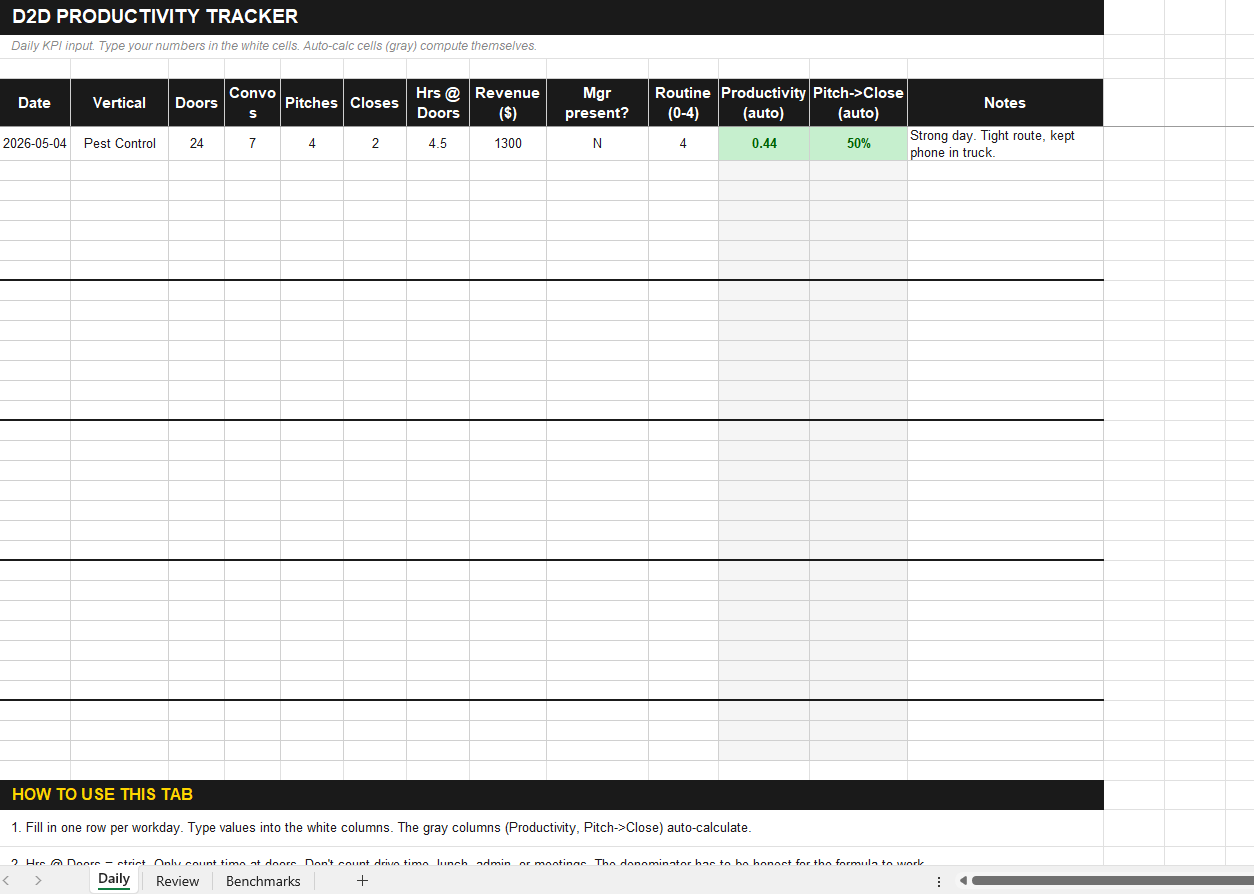Select Productivity value 0.44
The height and width of the screenshot is (894, 1254).
pyautogui.click(x=764, y=143)
